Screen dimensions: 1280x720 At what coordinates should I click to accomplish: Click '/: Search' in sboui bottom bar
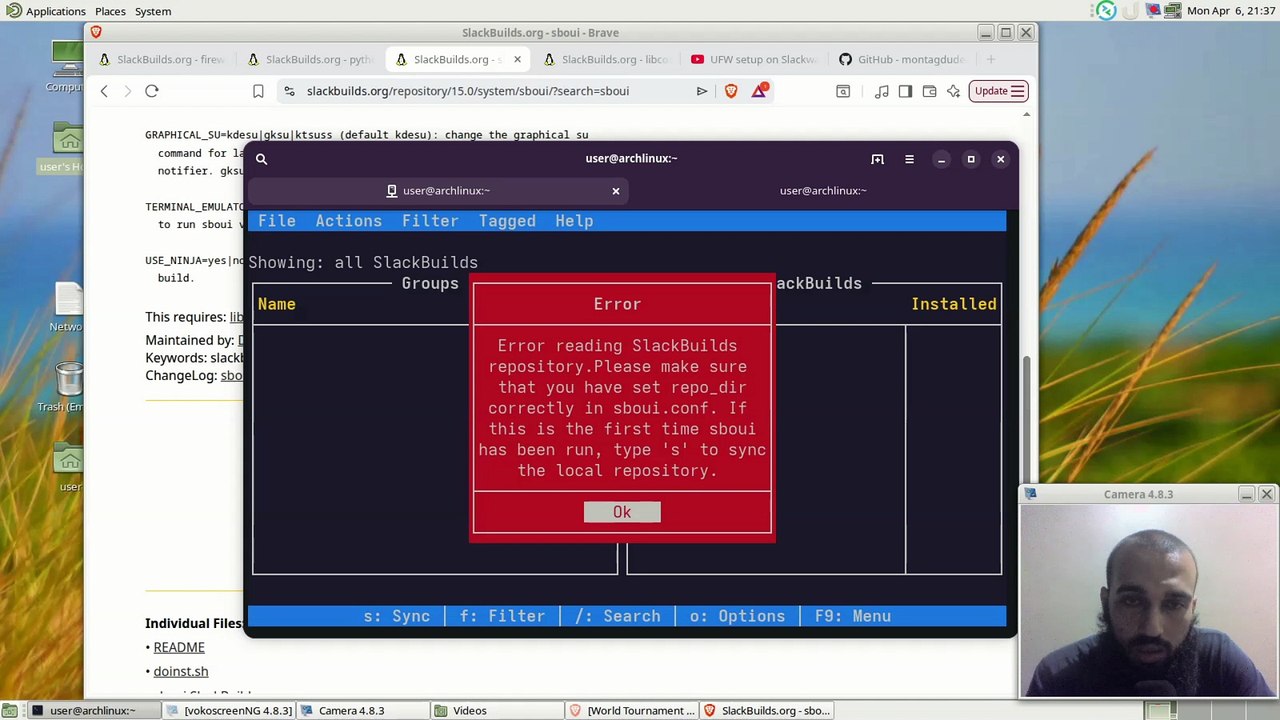pyautogui.click(x=617, y=616)
